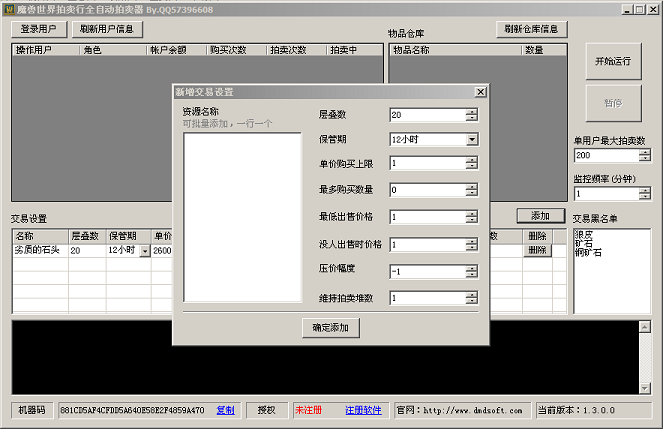Click the 物品名称 column header
Image resolution: width=663 pixels, height=429 pixels.
(455, 50)
